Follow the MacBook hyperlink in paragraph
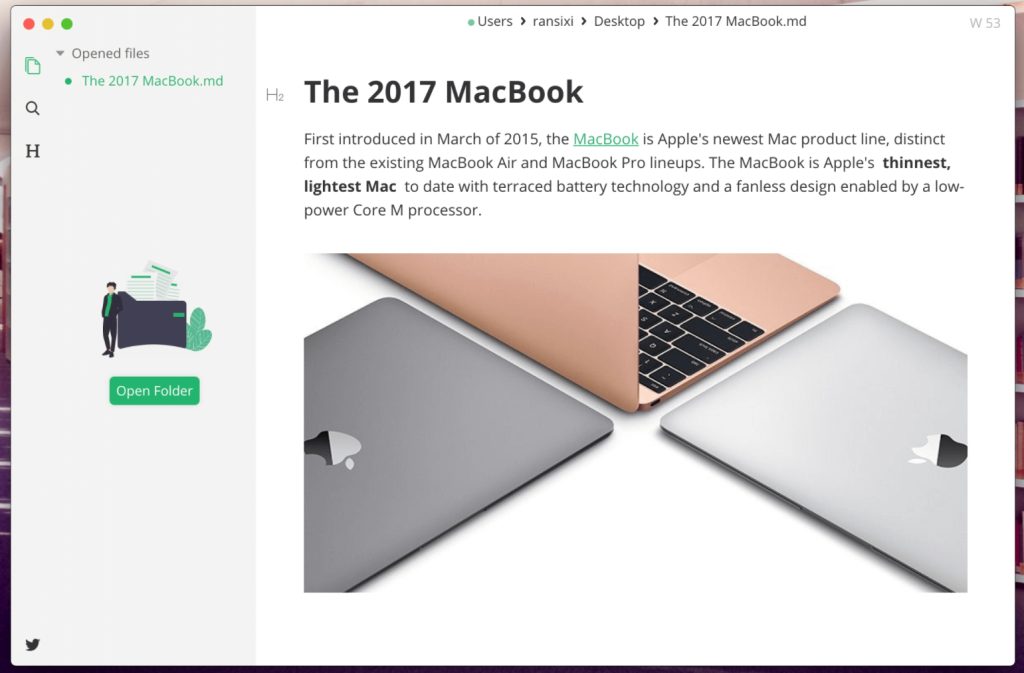 click(x=605, y=139)
